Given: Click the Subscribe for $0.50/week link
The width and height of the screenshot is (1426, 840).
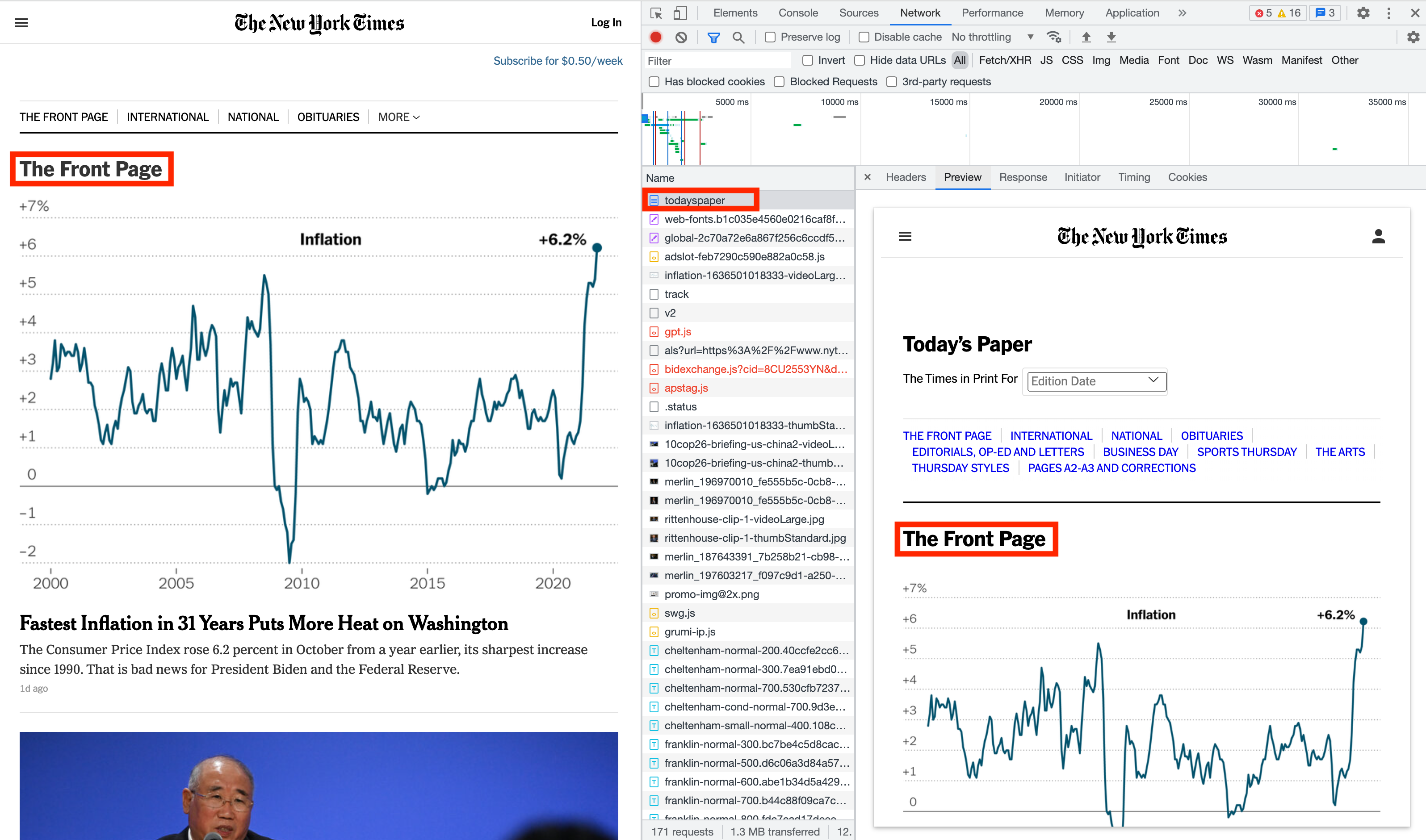Looking at the screenshot, I should click(557, 61).
